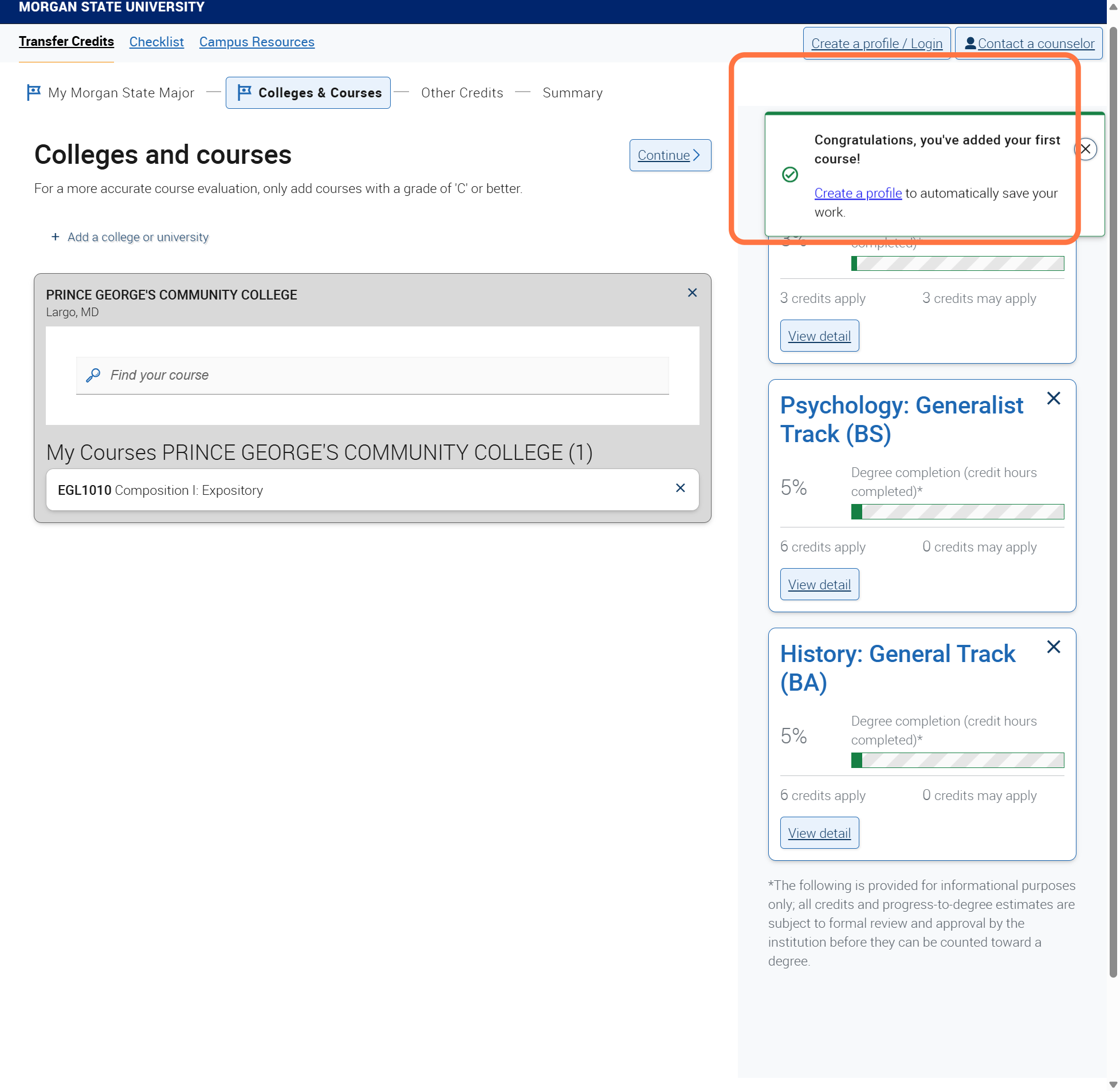
Task: Click Add a college or university
Action: point(129,237)
